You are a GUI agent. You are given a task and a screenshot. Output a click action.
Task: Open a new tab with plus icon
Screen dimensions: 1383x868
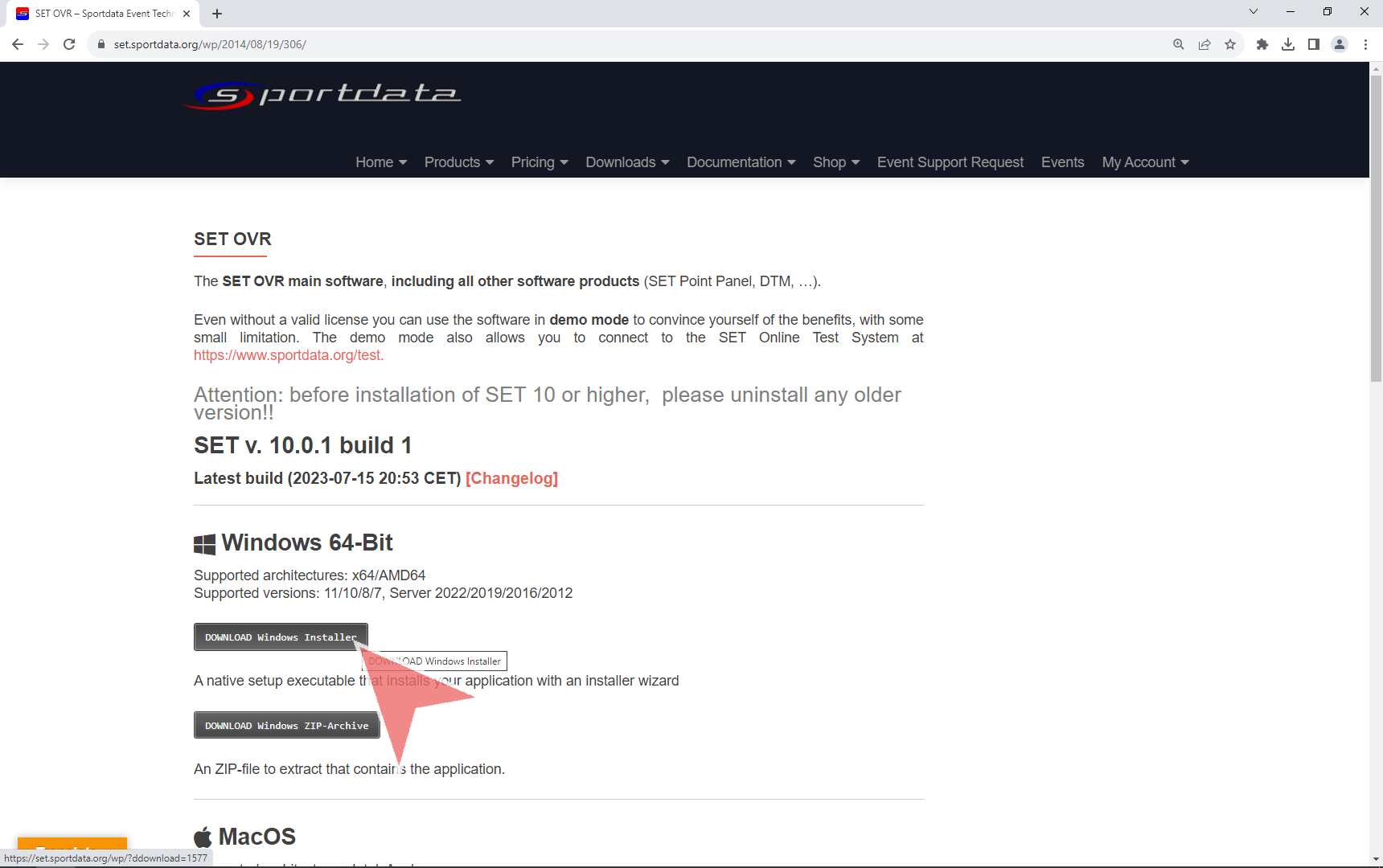[x=217, y=14]
